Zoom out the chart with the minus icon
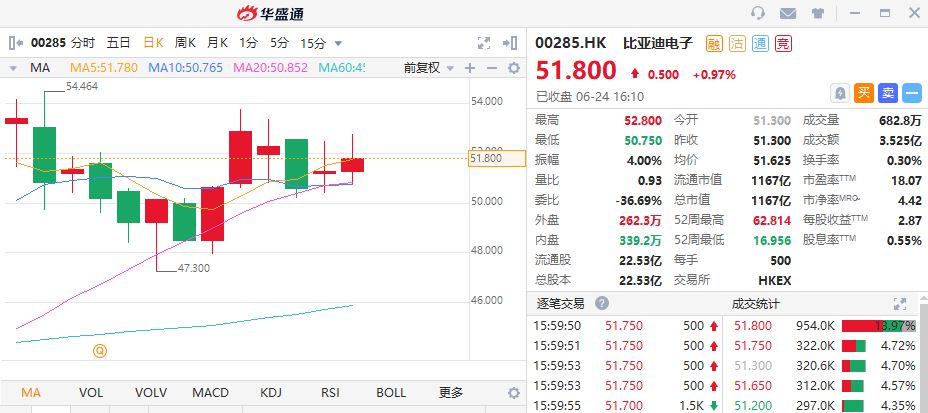 pos(492,68)
